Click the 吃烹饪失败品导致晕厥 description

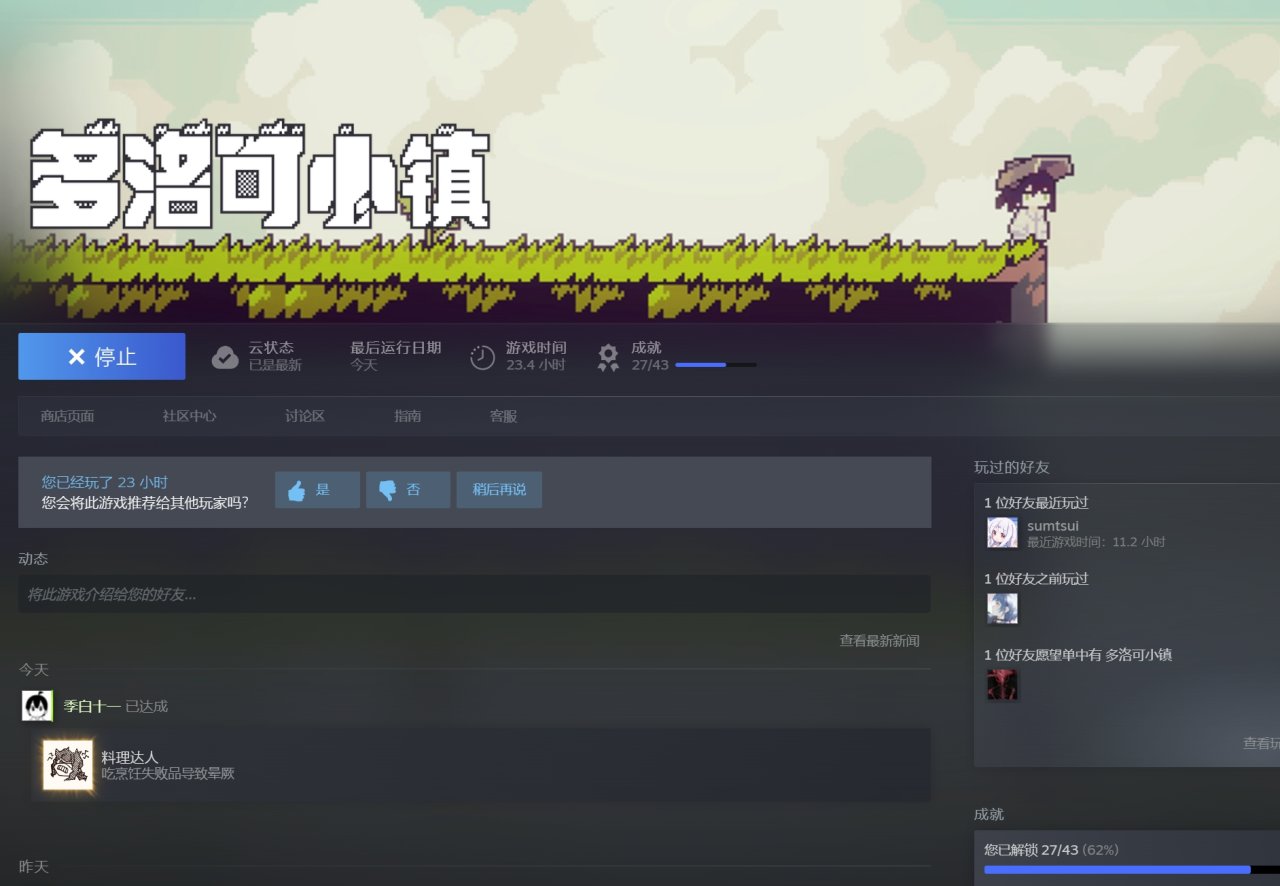click(168, 773)
